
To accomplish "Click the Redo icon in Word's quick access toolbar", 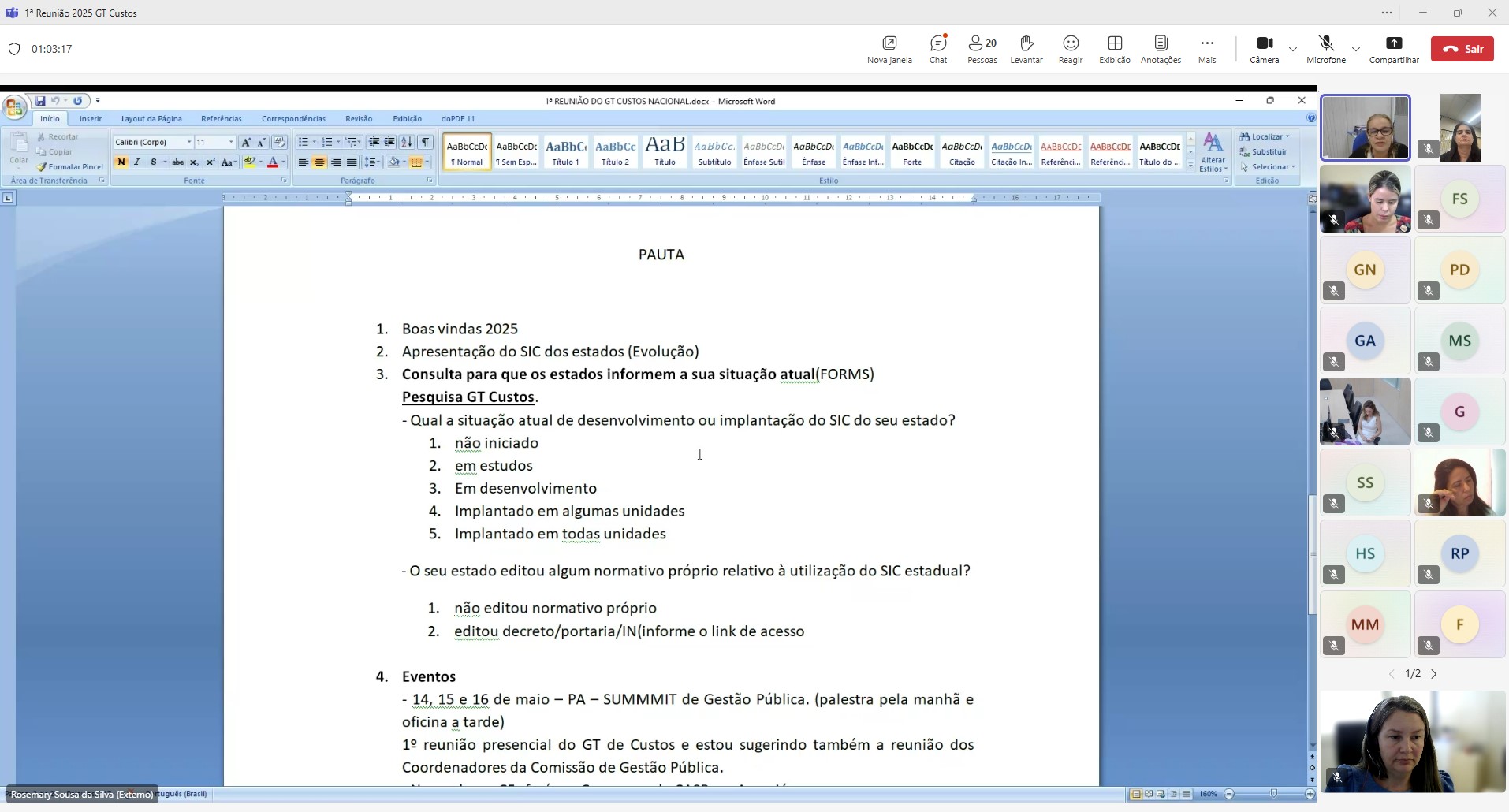I will (77, 101).
